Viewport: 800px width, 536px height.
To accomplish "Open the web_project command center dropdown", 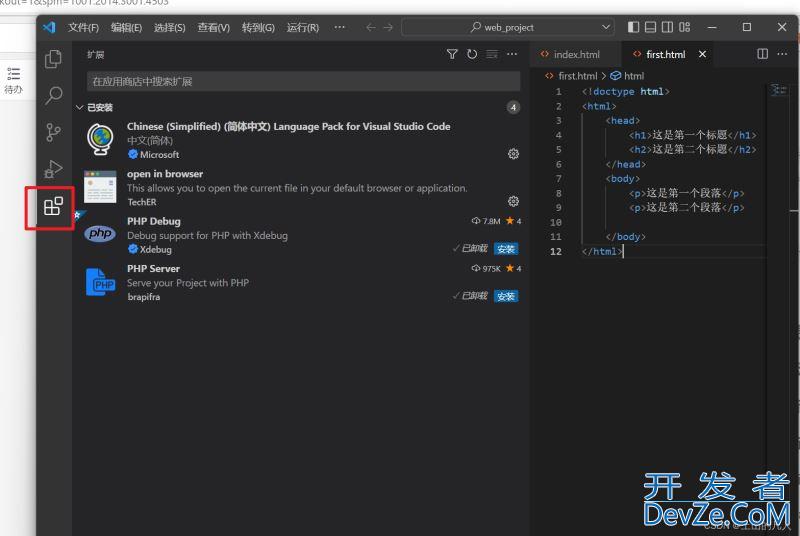I will click(x=606, y=27).
